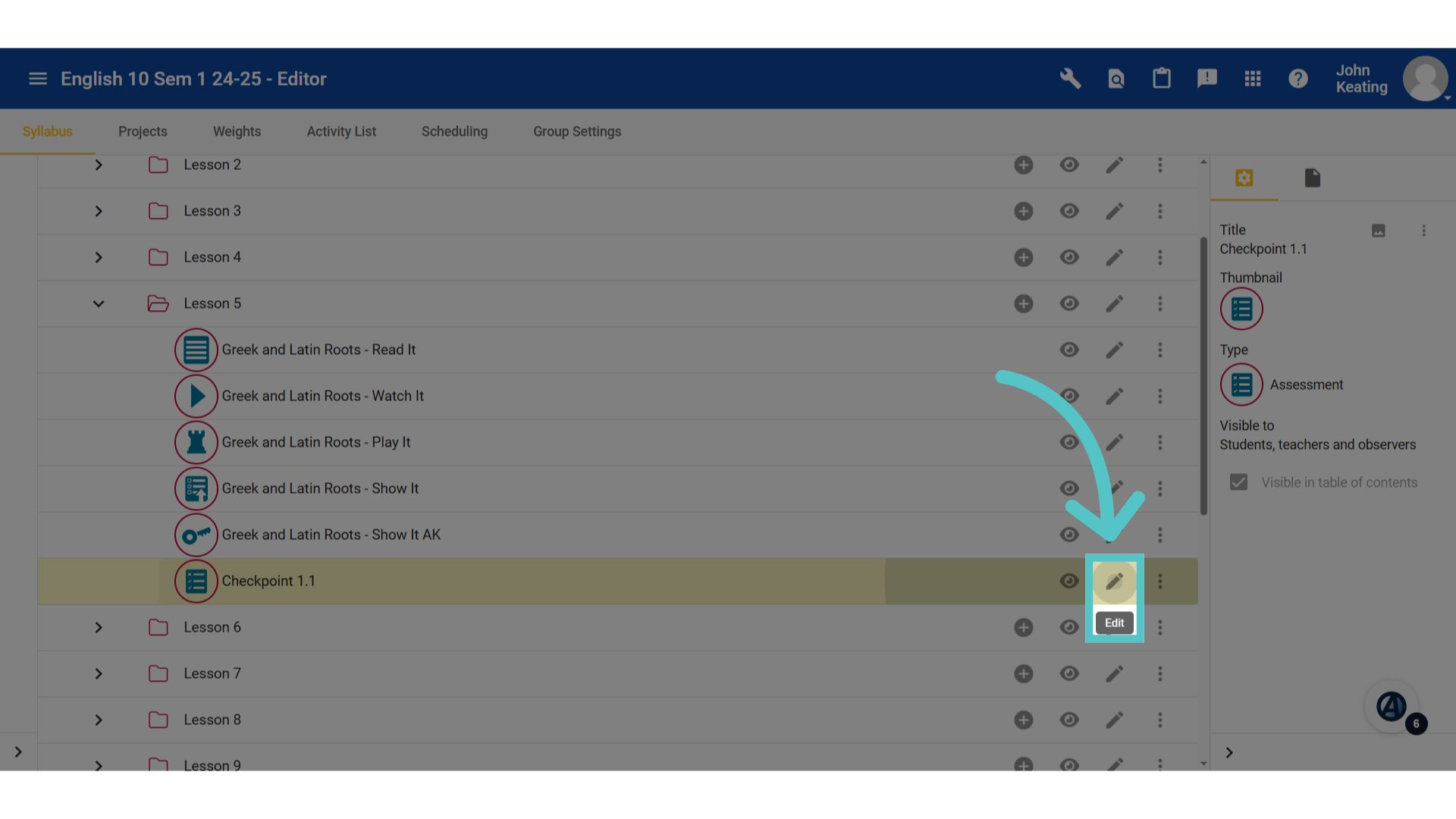Open the accessibility widget with badge 6
This screenshot has width=1456, height=819.
click(x=1392, y=706)
